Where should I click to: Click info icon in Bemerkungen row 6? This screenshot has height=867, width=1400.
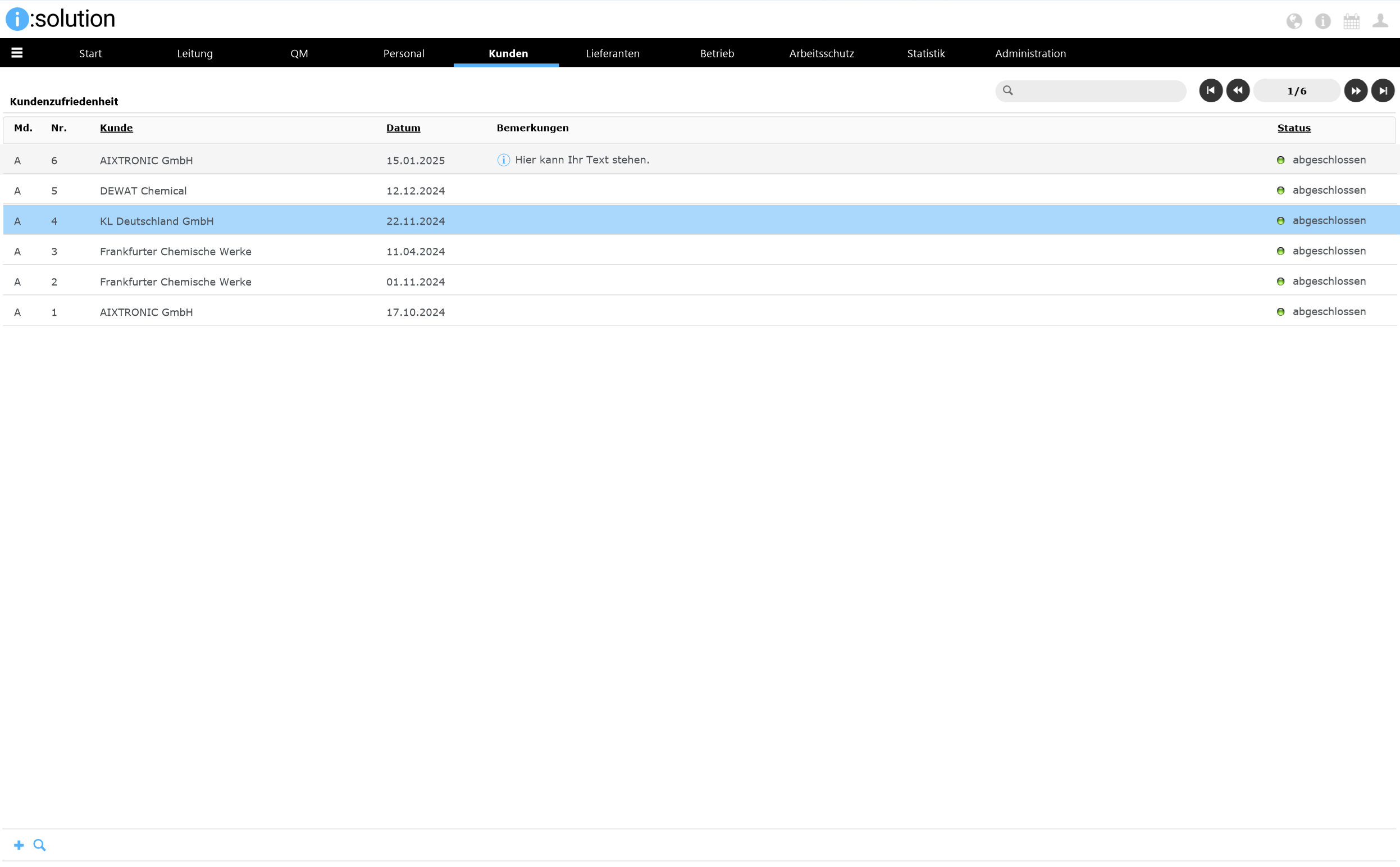point(503,160)
